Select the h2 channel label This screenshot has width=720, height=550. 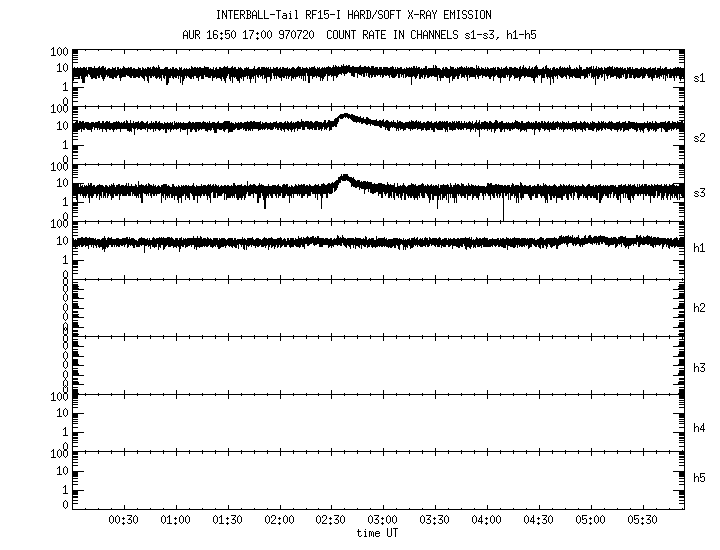[x=700, y=308]
